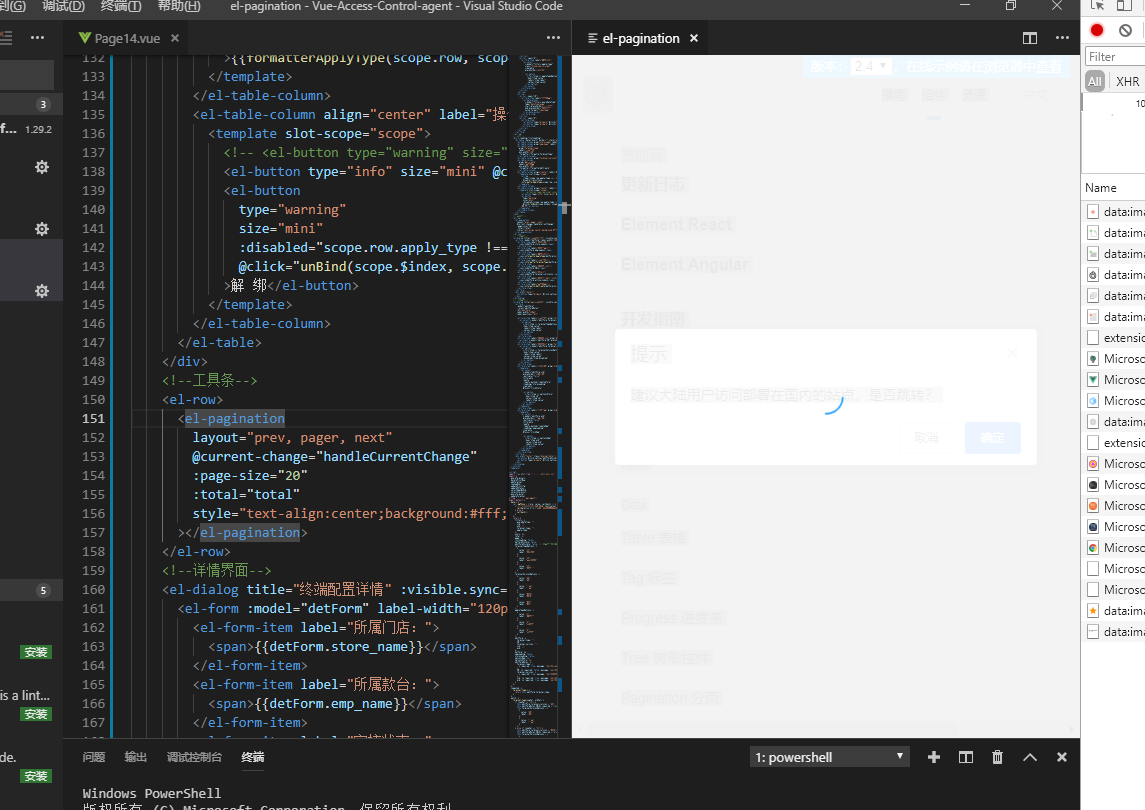Click the highlighted el-pagination tag on line 151

coord(234,419)
